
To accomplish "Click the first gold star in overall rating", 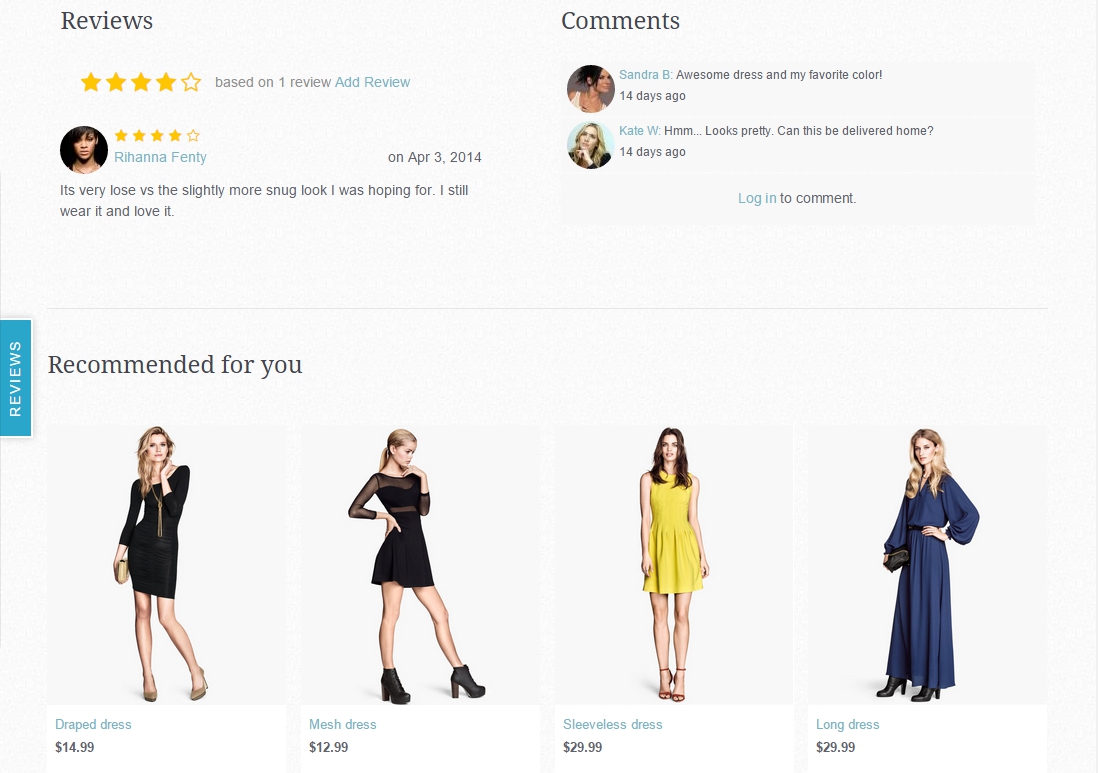I will 91,83.
